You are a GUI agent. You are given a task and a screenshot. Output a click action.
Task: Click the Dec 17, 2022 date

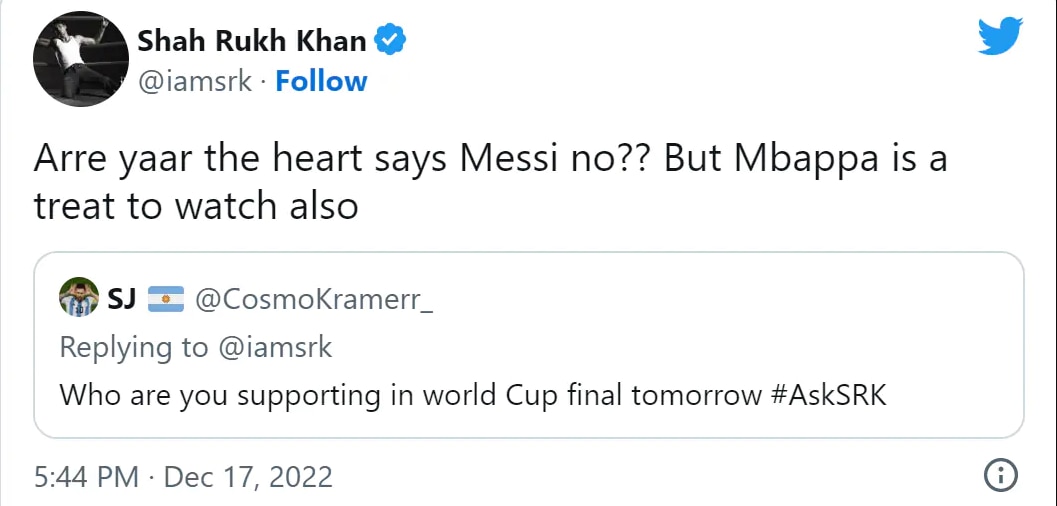click(247, 477)
